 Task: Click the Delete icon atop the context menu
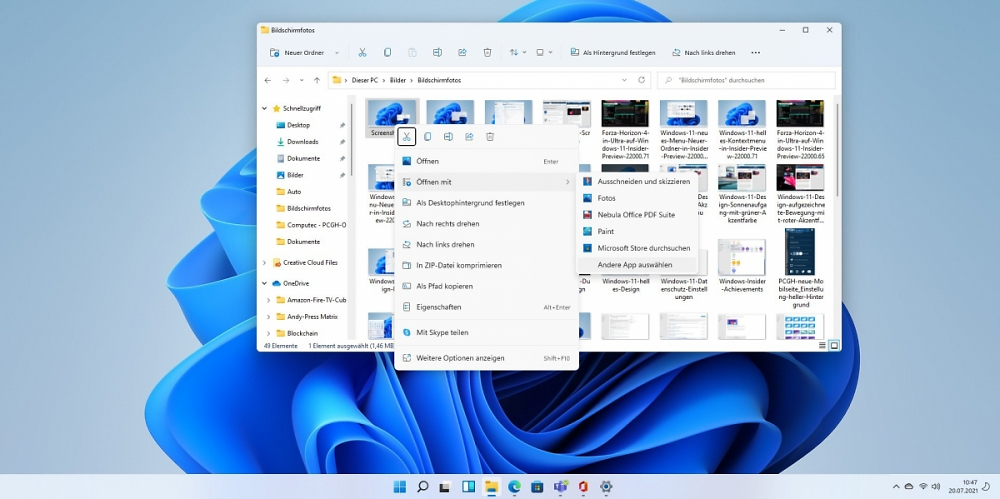tap(490, 137)
